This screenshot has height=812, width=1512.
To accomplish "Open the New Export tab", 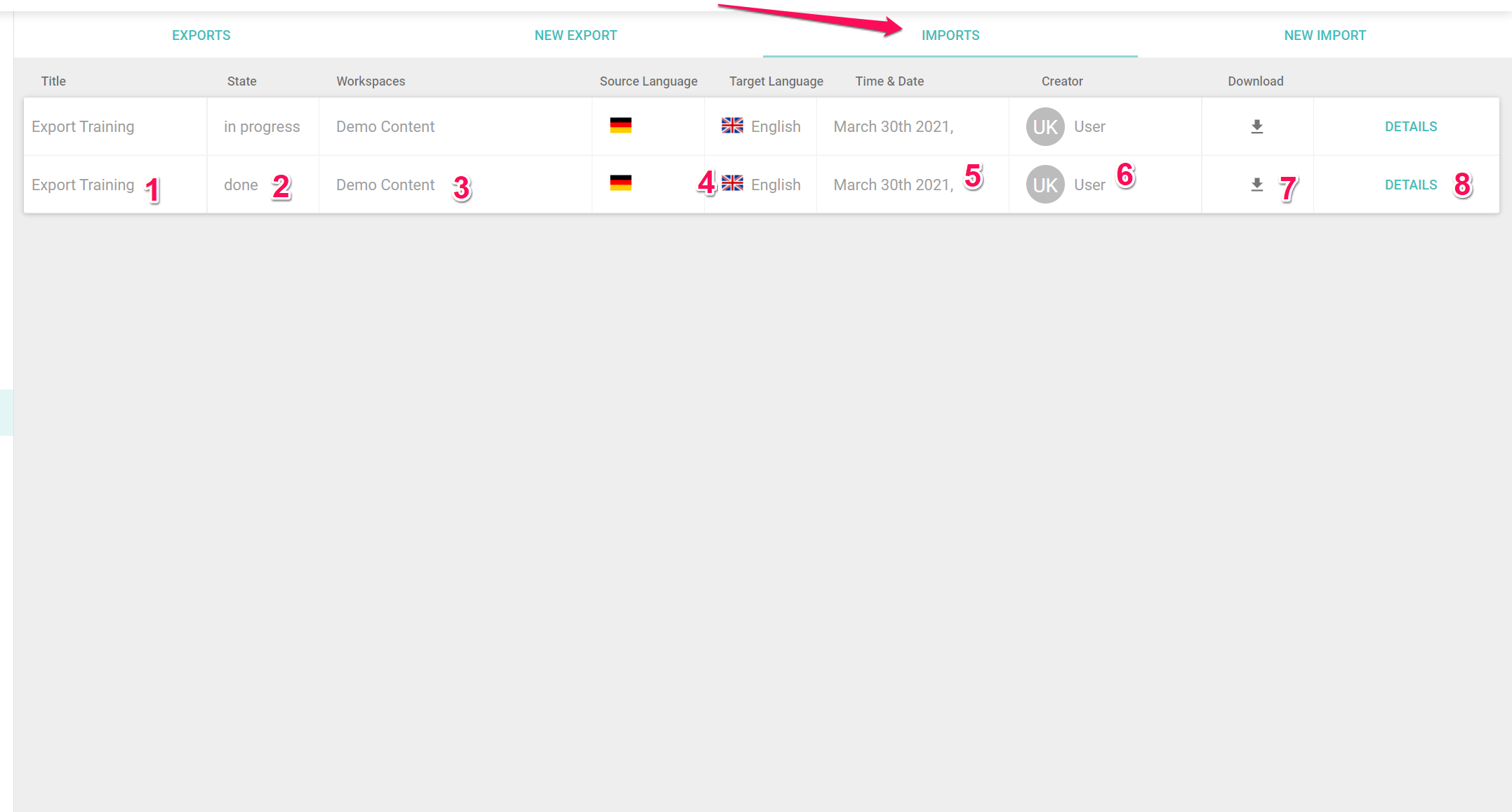I will 576,35.
